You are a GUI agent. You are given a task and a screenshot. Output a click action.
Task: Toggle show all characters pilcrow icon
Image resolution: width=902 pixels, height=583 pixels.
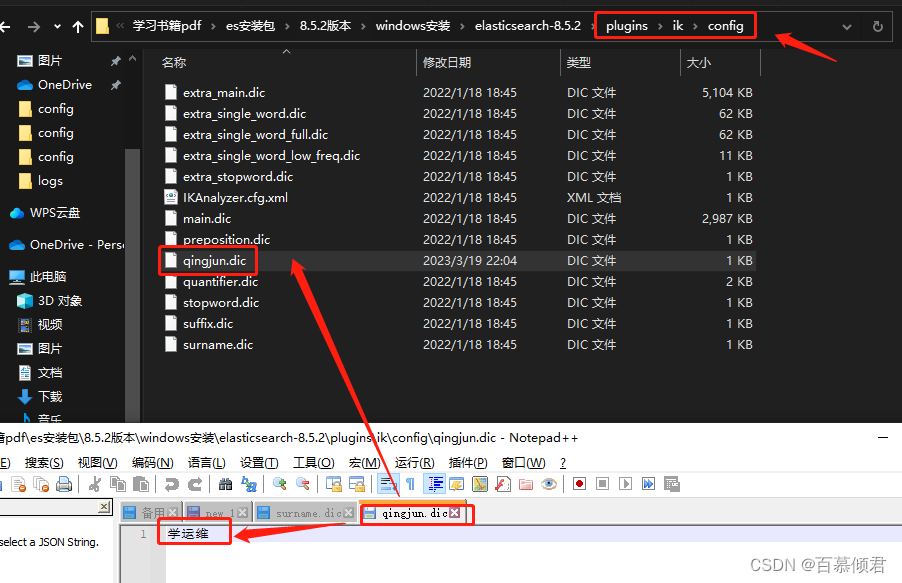point(410,485)
